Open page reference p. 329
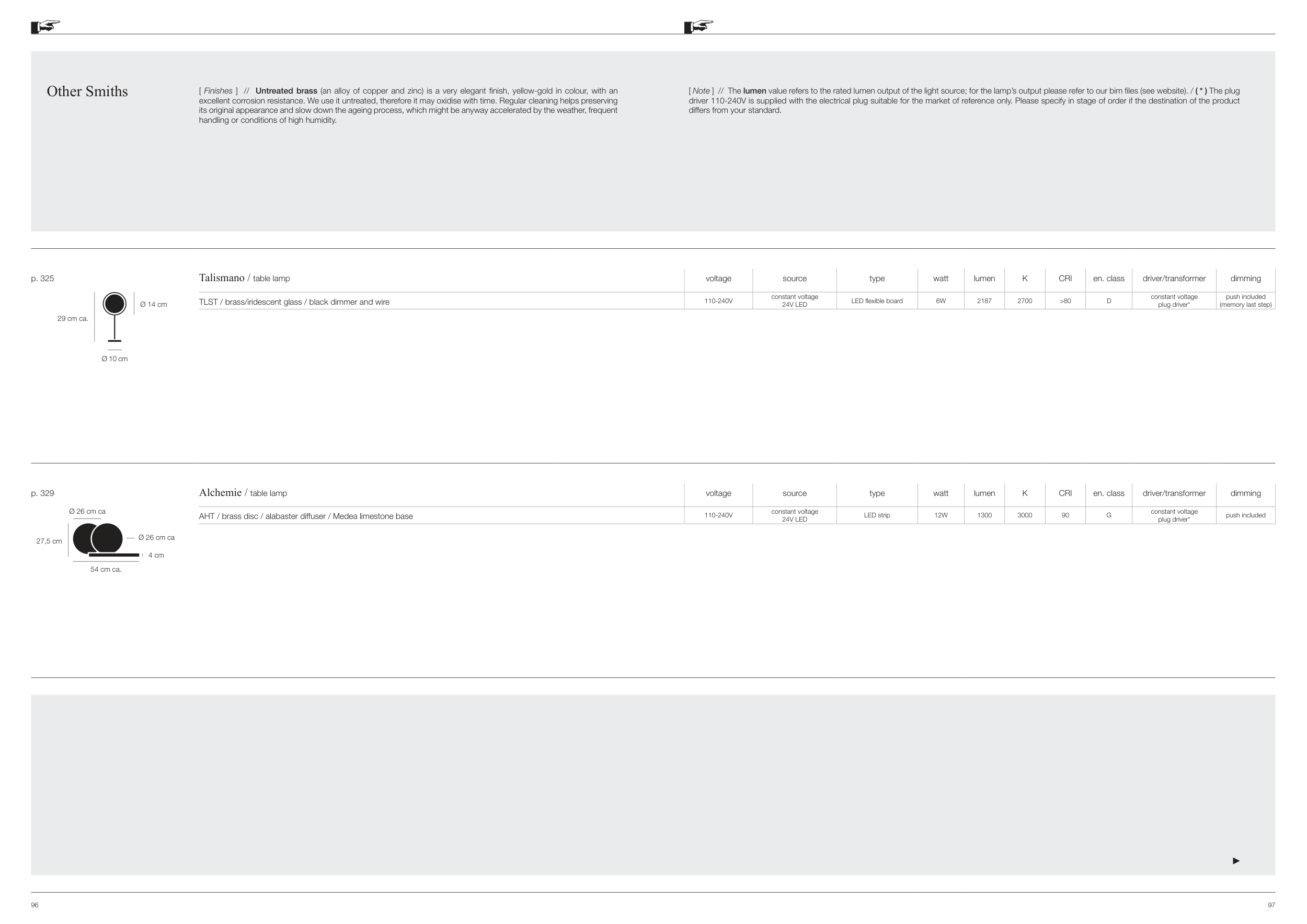Viewport: 1307px width, 924px height. [x=43, y=493]
